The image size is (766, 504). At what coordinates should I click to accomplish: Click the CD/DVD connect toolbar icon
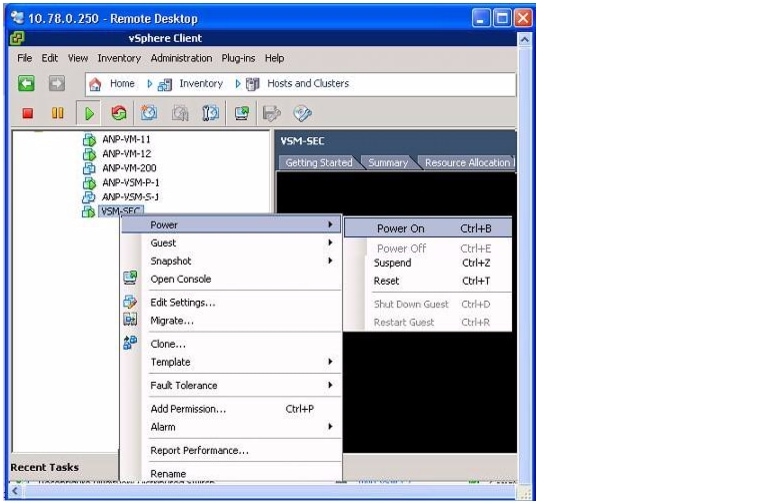point(302,113)
